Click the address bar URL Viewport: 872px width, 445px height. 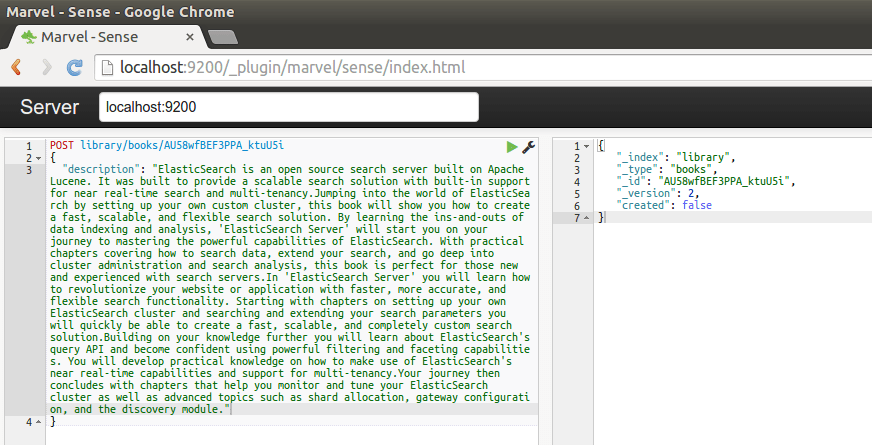(293, 67)
